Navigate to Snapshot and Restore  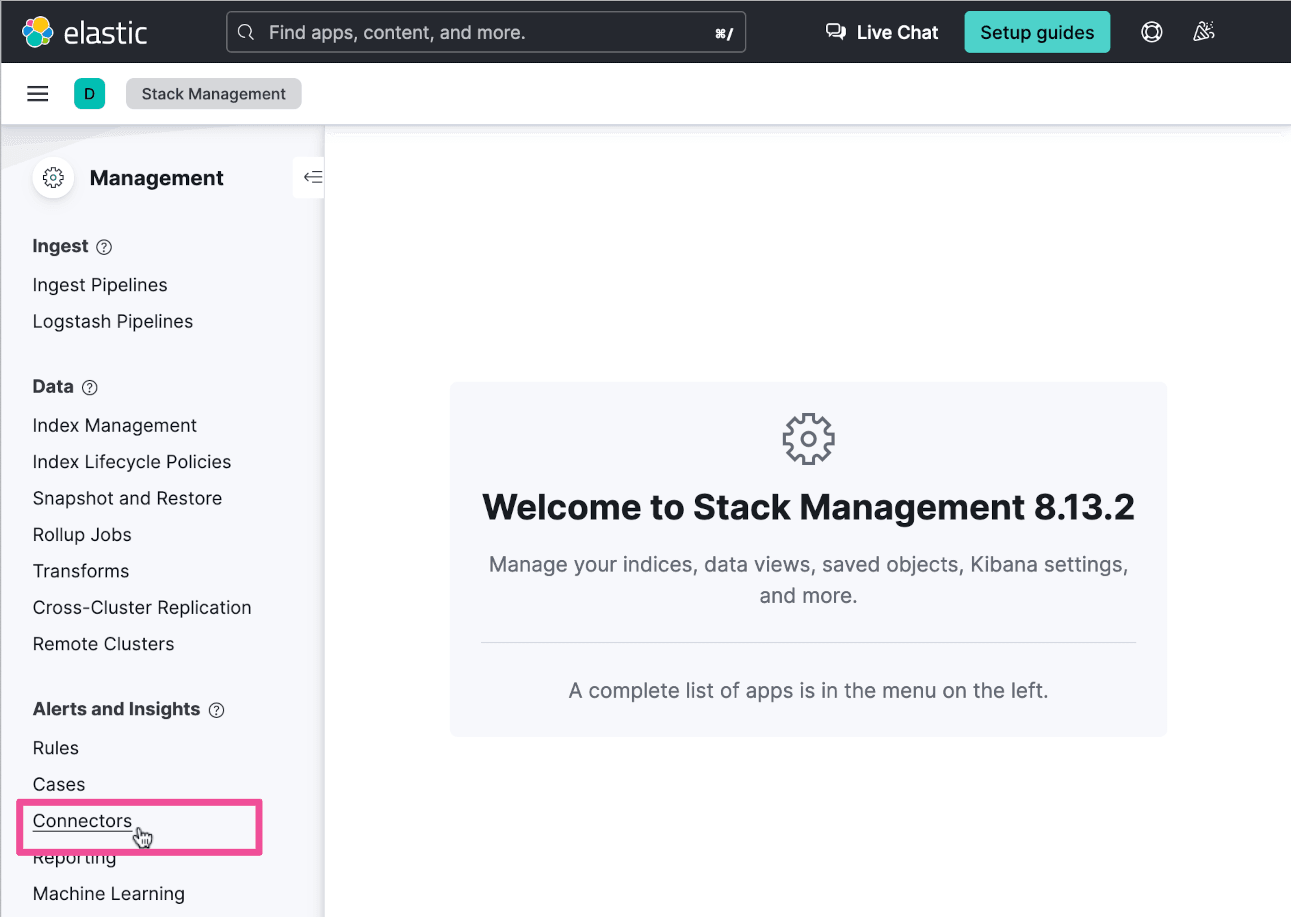coord(127,498)
